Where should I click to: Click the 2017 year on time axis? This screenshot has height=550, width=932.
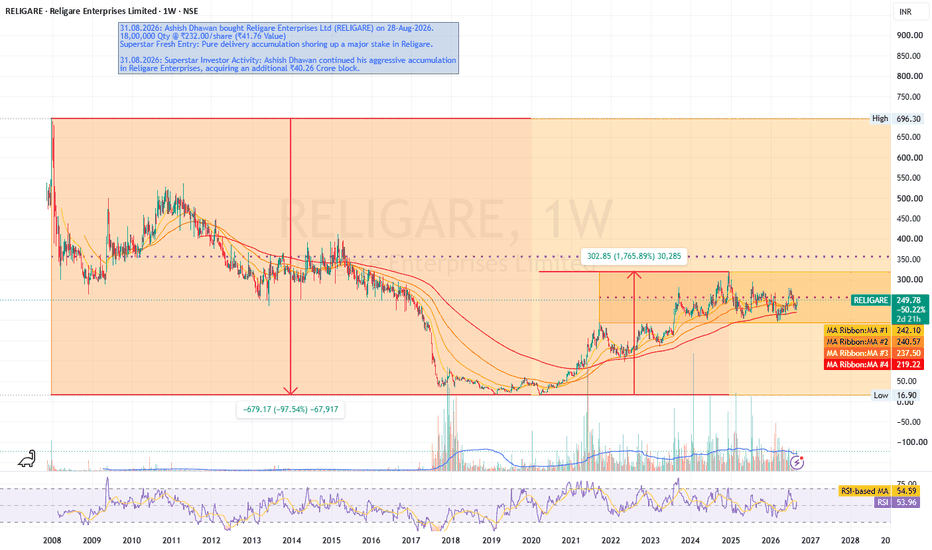[x=411, y=540]
